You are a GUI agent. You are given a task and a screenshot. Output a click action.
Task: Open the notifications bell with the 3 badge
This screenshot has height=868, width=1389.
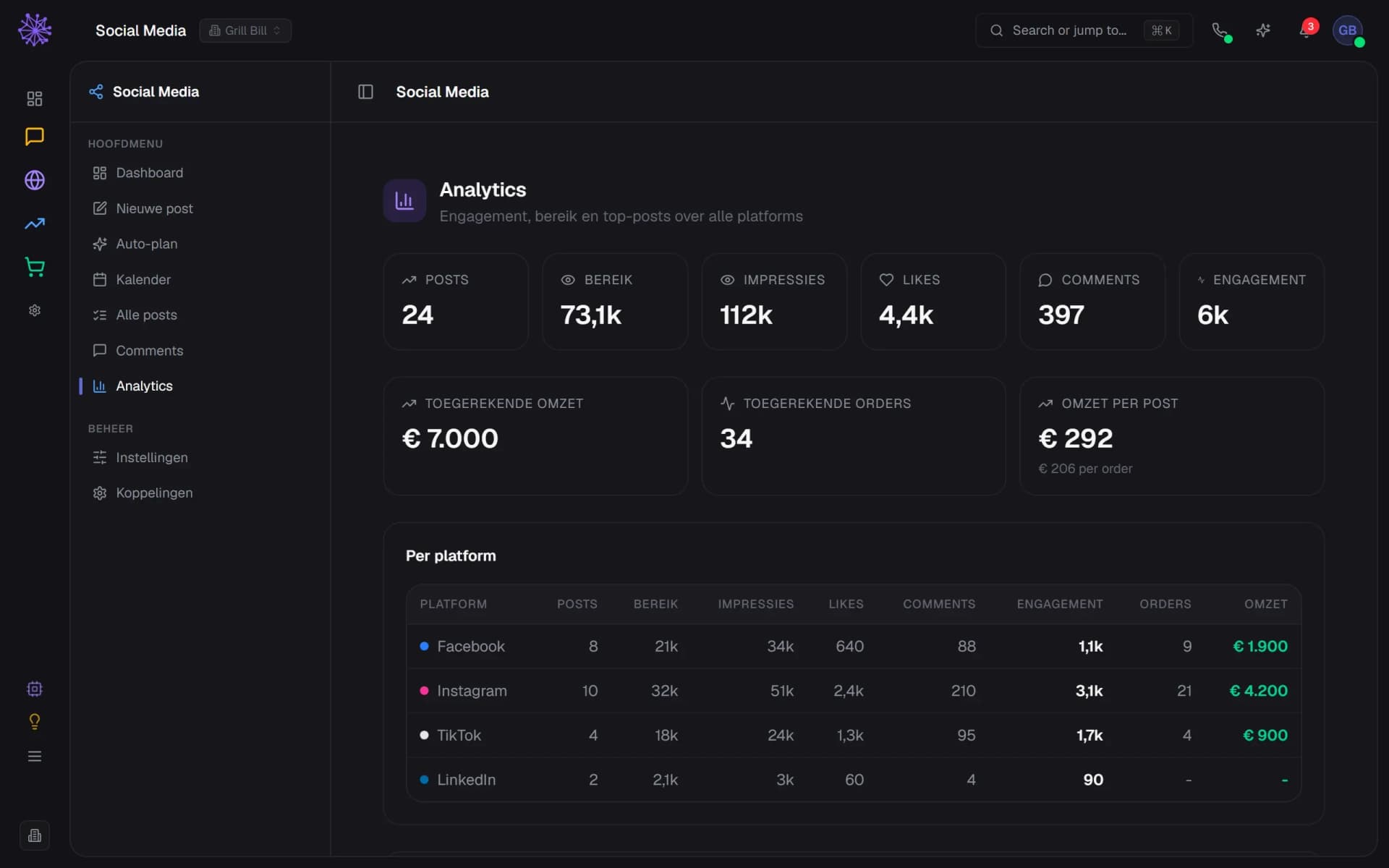tap(1307, 30)
